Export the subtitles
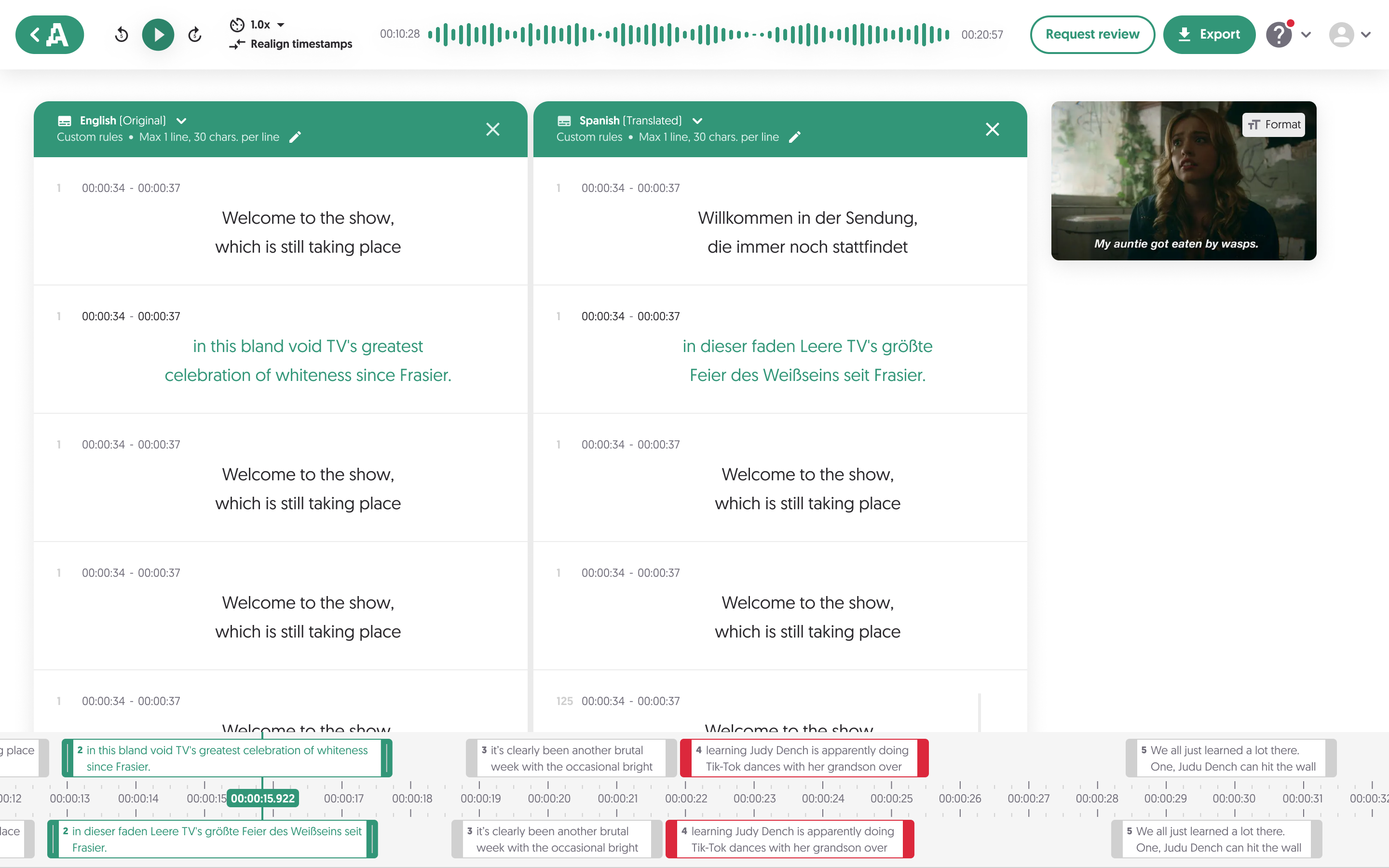 click(x=1209, y=34)
